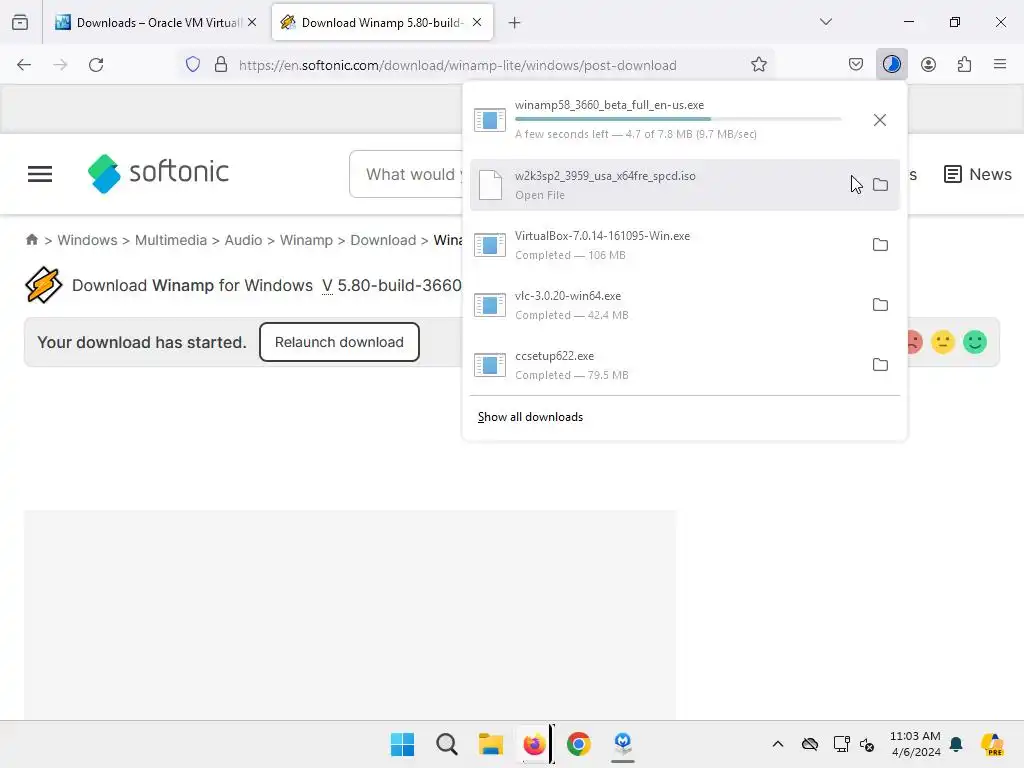Open File Explorer from taskbar
Screen dimensions: 1024x768
[x=490, y=744]
